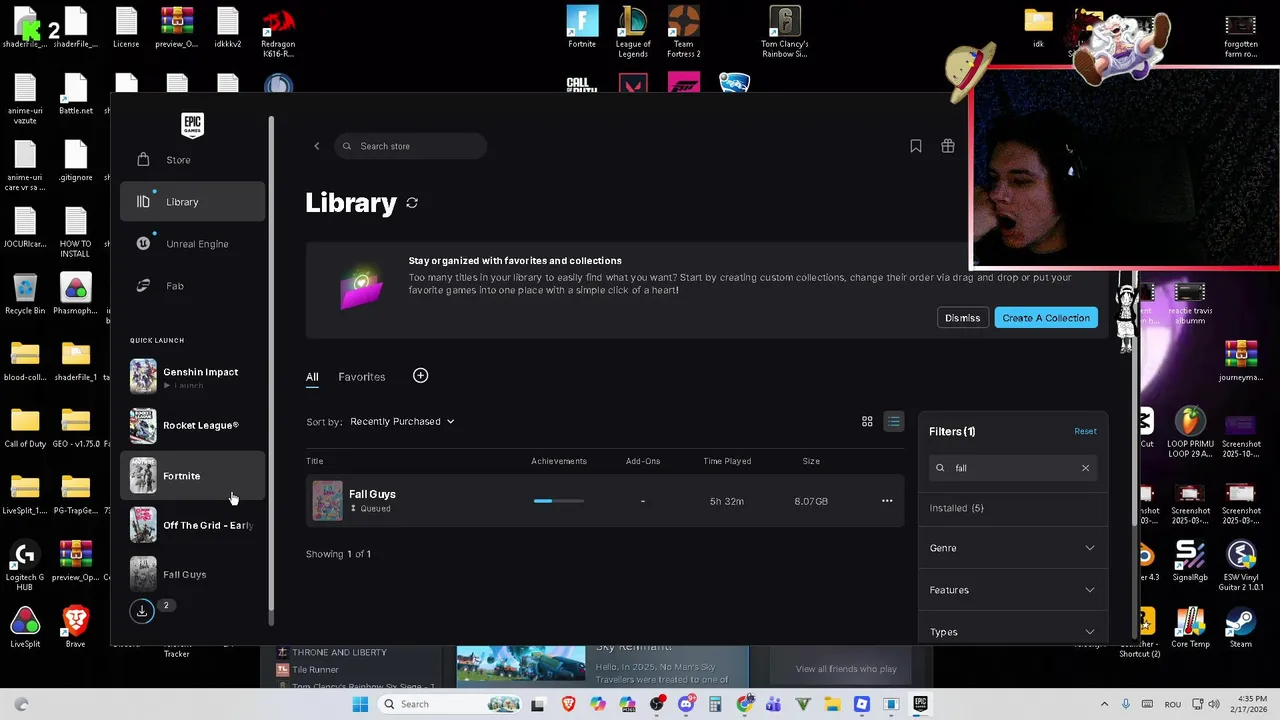Open Unreal Engine in the sidebar
The height and width of the screenshot is (720, 1280).
[x=192, y=244]
